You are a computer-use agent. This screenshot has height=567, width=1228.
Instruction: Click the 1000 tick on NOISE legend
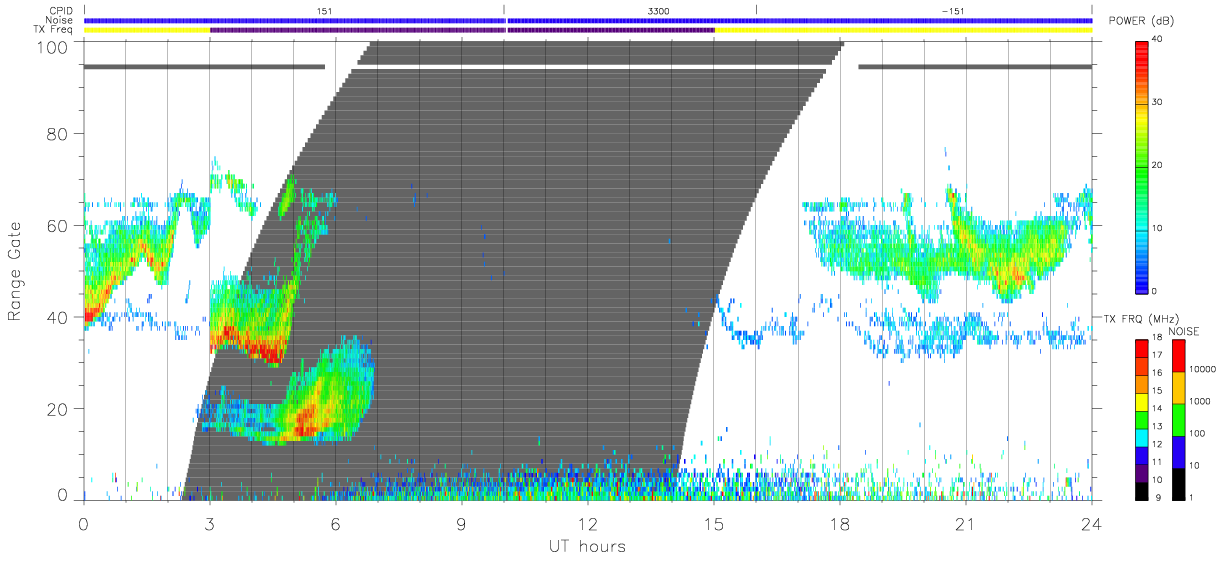(x=1198, y=401)
